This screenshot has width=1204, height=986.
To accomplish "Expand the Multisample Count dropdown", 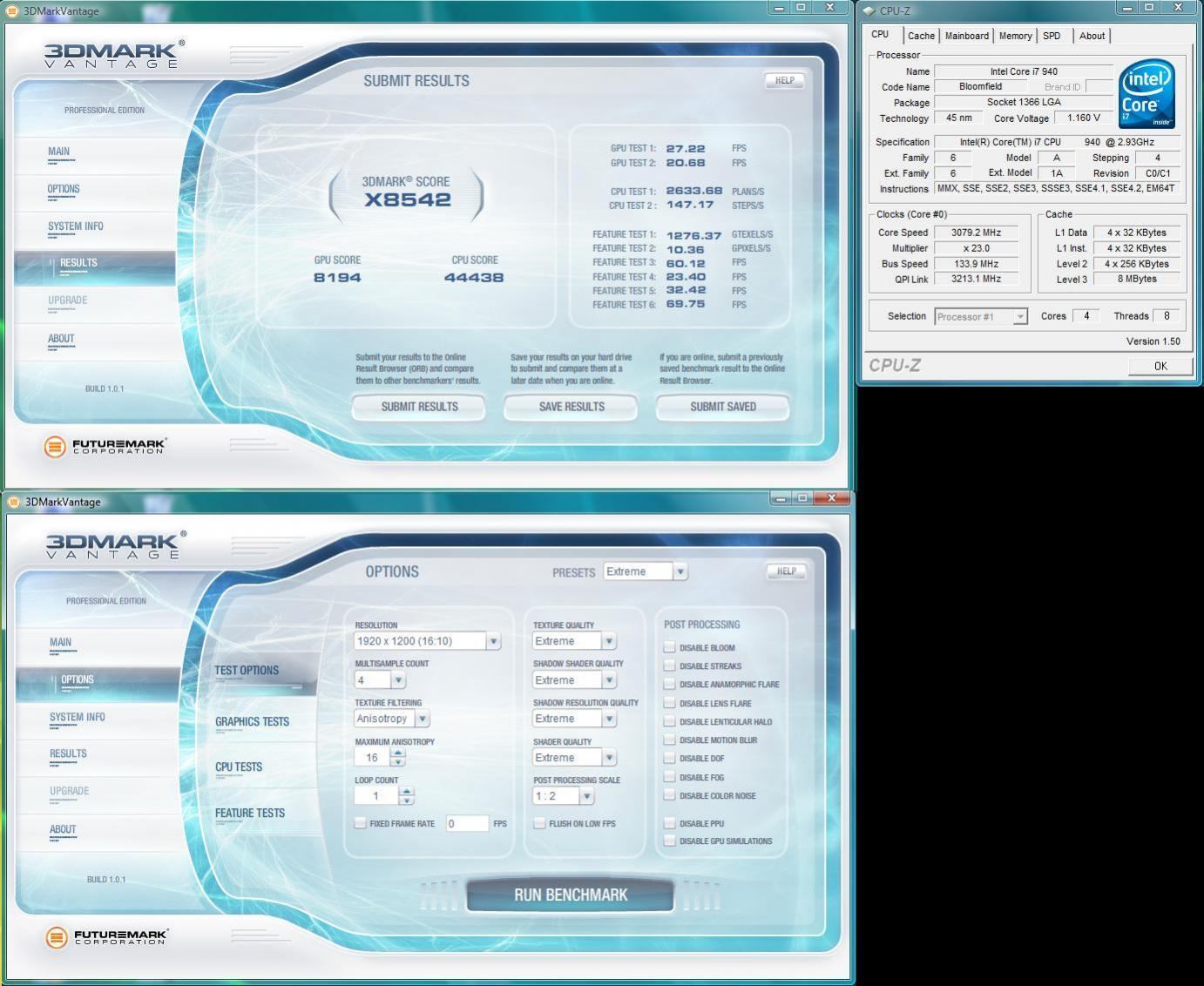I will pos(380,680).
